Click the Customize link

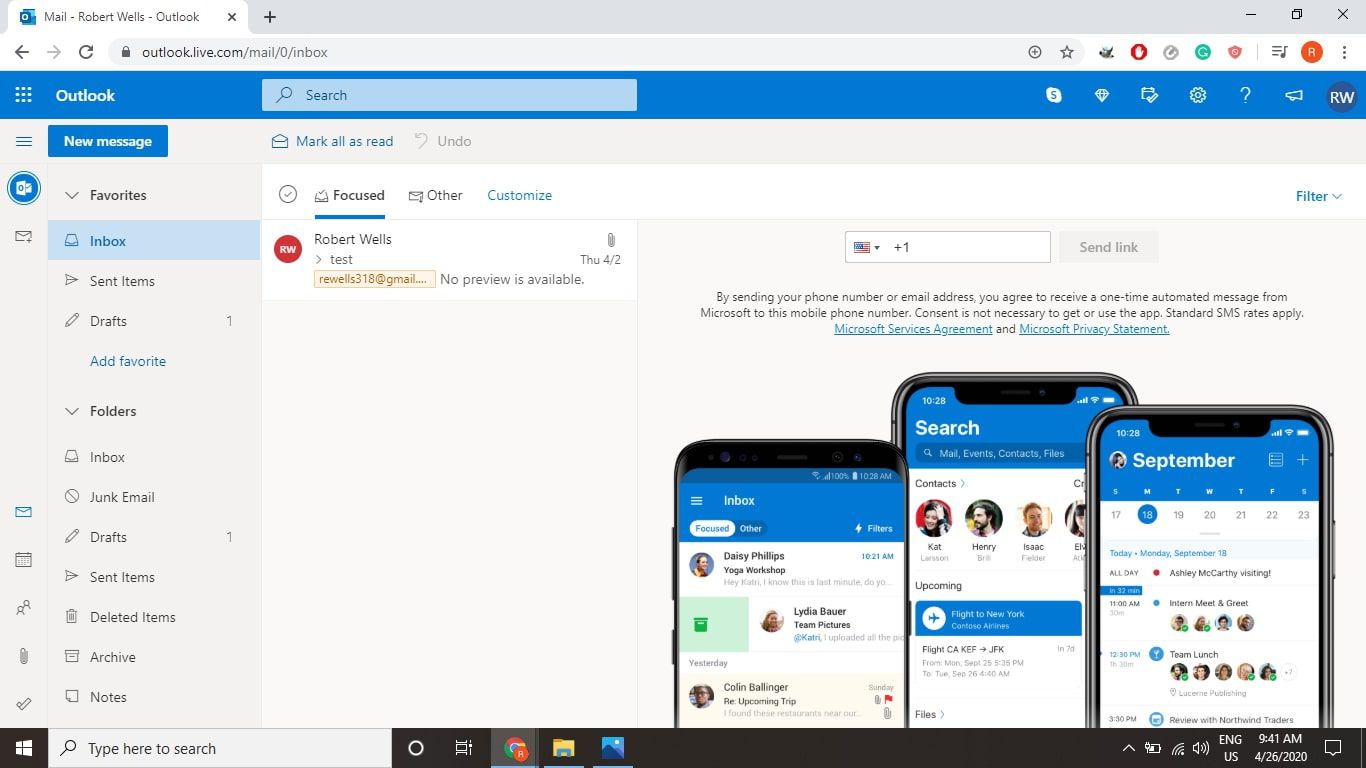(519, 195)
